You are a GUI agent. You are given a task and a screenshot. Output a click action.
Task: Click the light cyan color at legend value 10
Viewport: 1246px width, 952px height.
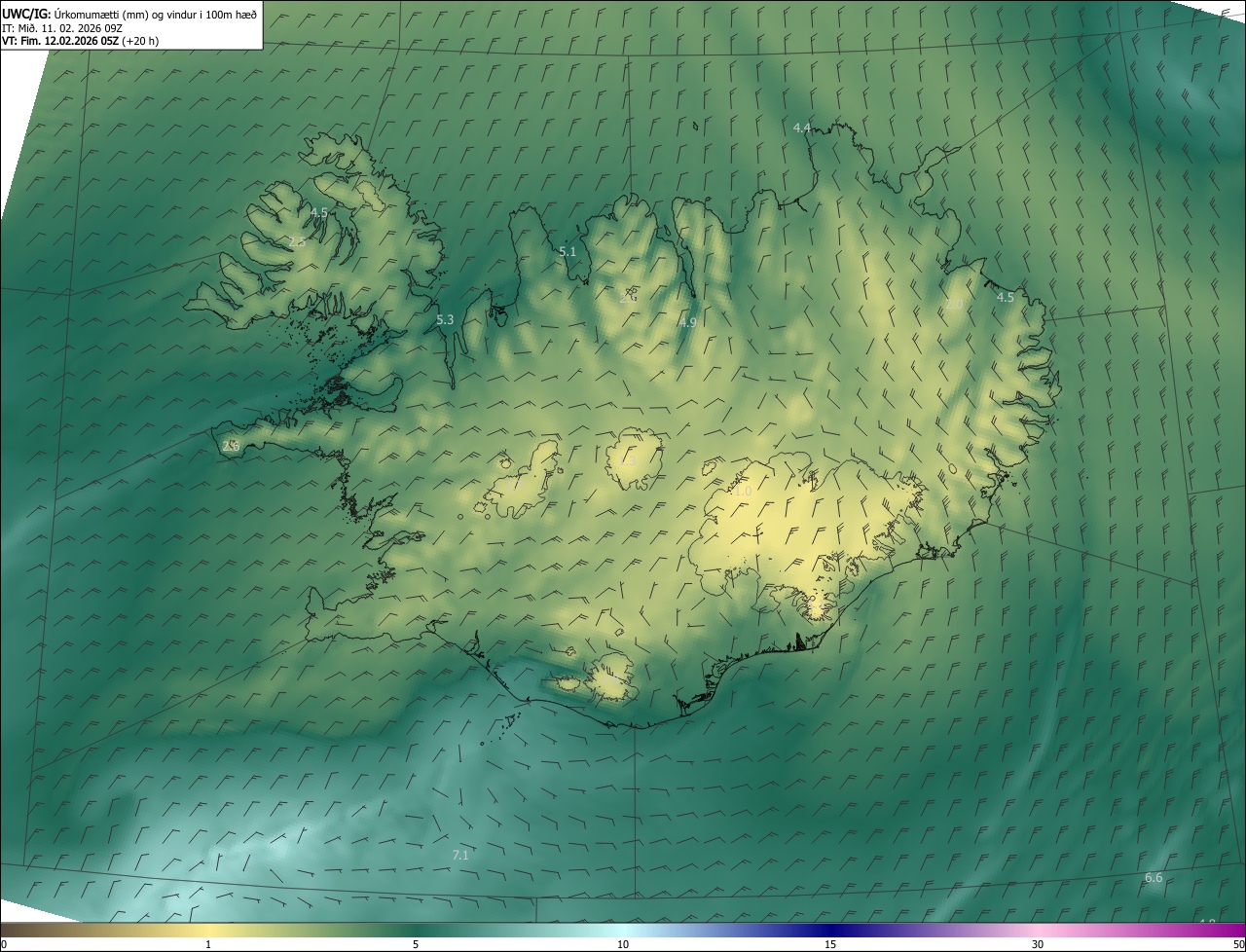tap(623, 931)
